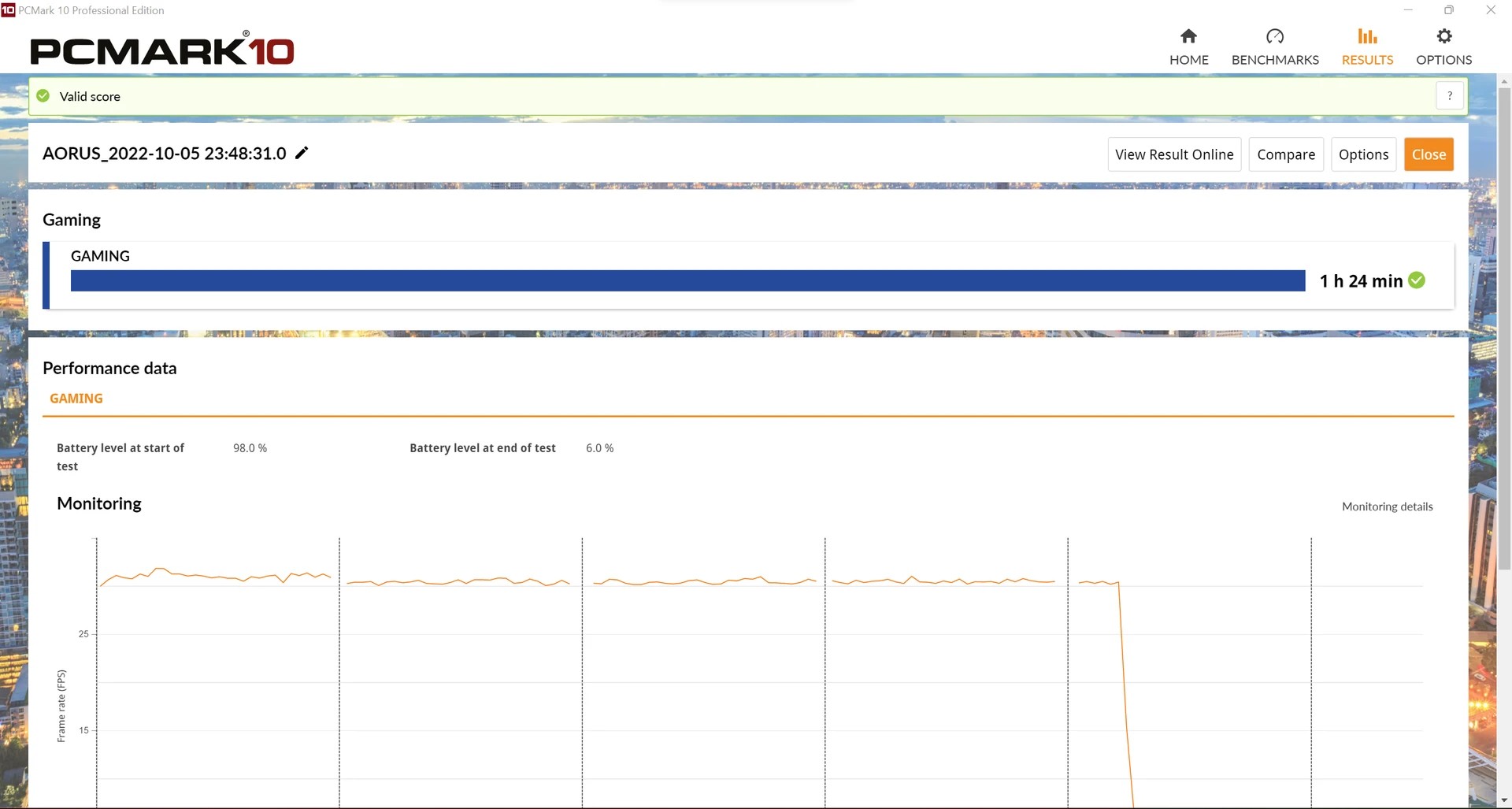
Task: Open Benchmarks via the gauge icon
Action: (1274, 36)
